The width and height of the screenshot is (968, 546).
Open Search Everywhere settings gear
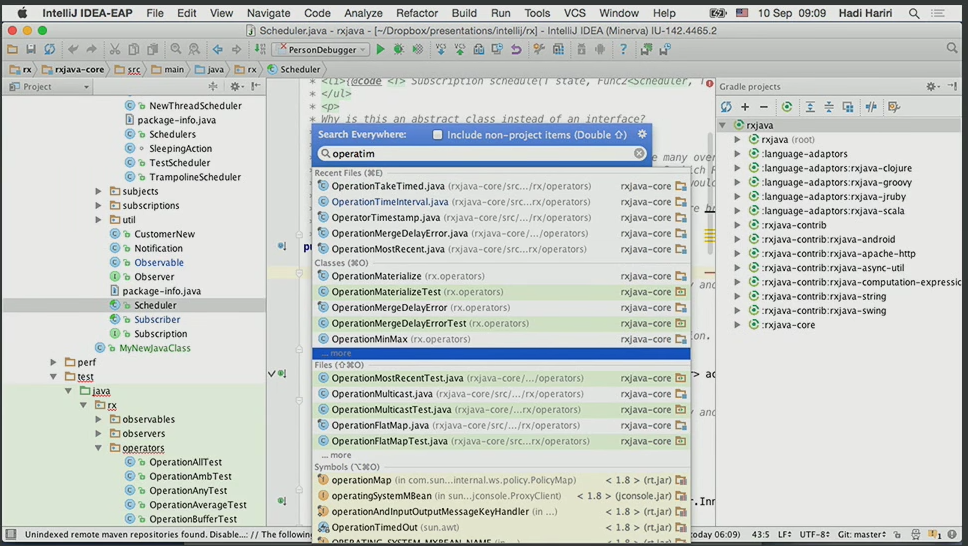[x=642, y=134]
